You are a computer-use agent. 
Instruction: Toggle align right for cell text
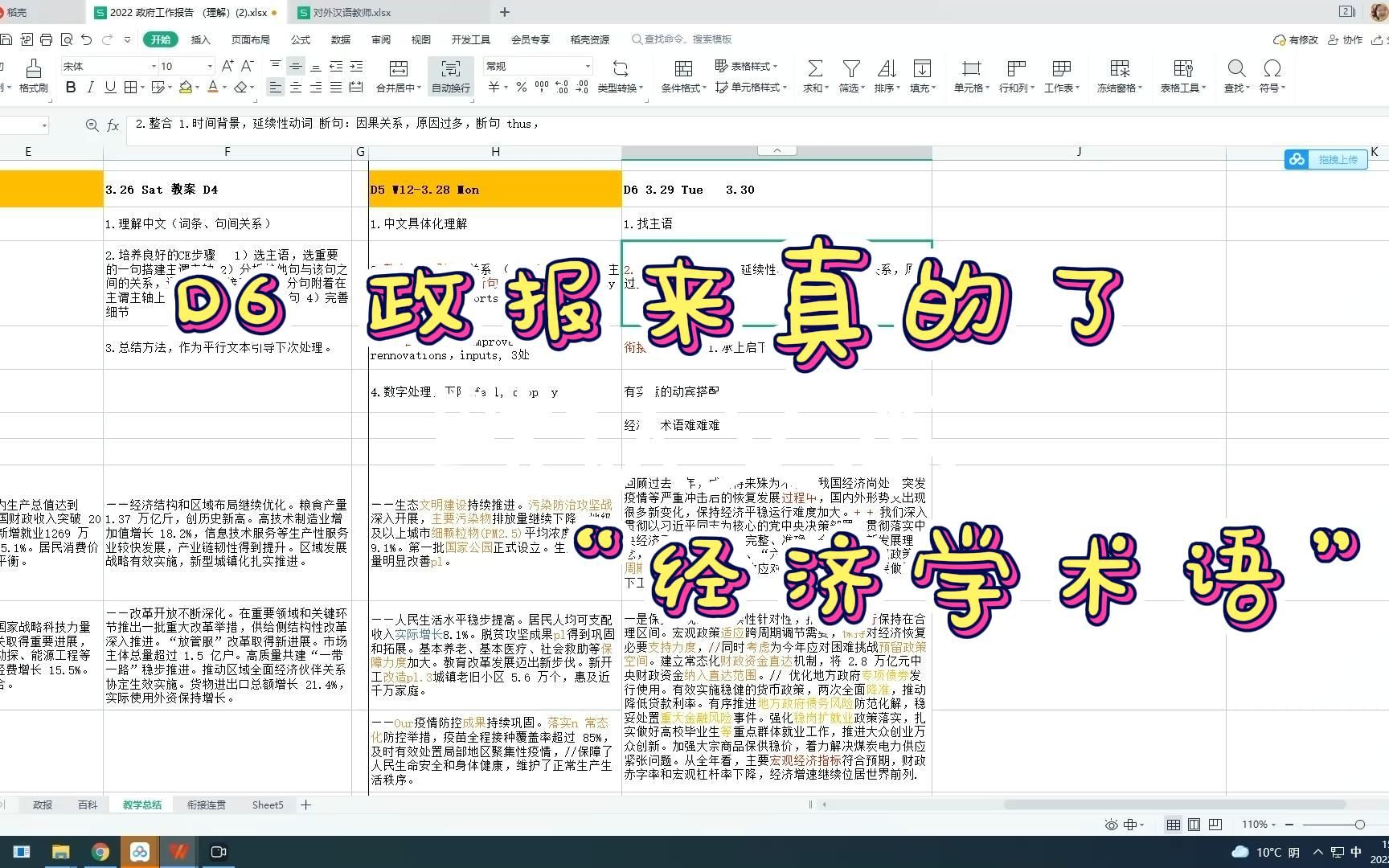[316, 87]
